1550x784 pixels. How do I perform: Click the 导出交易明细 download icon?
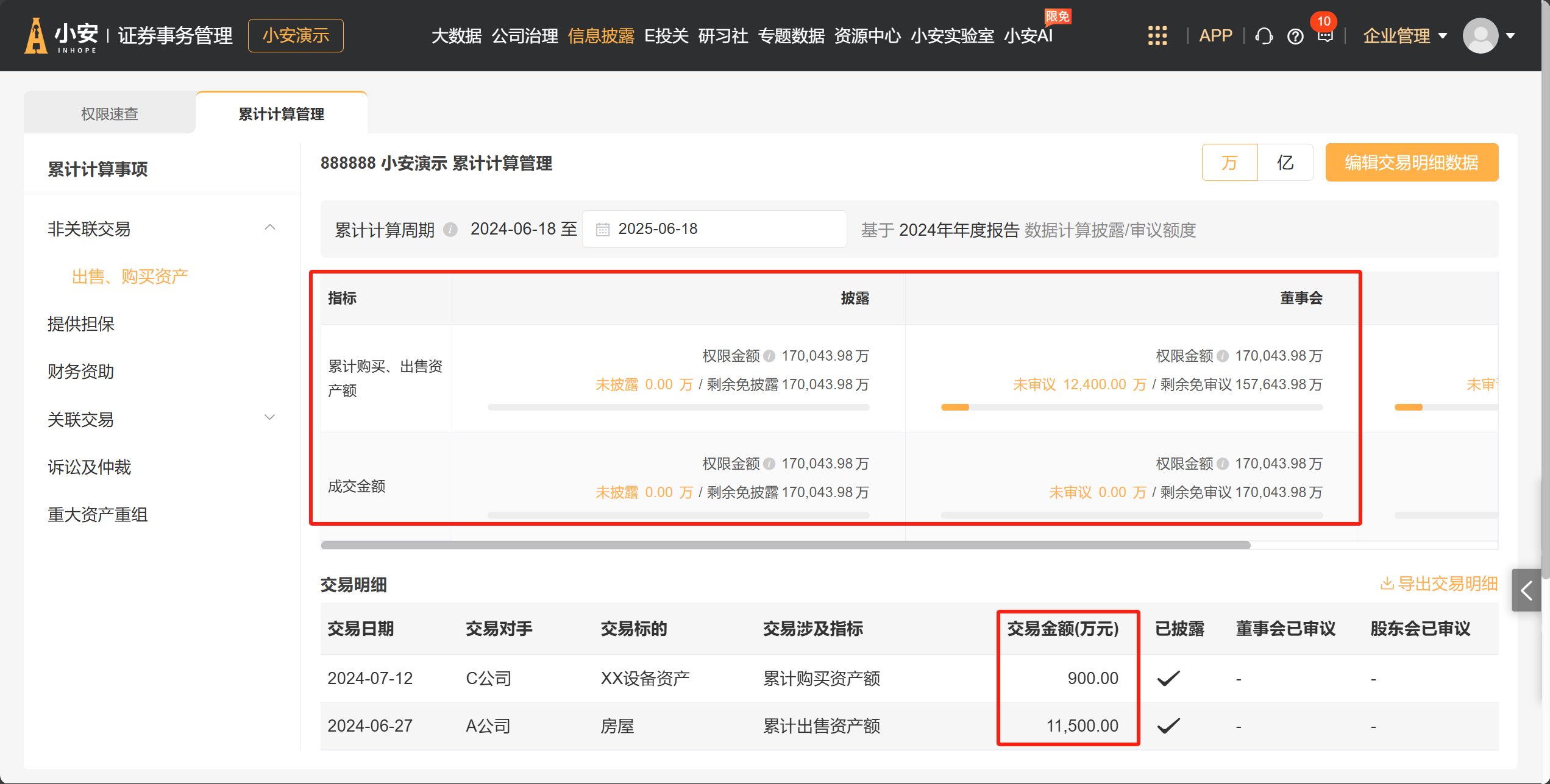point(1387,584)
